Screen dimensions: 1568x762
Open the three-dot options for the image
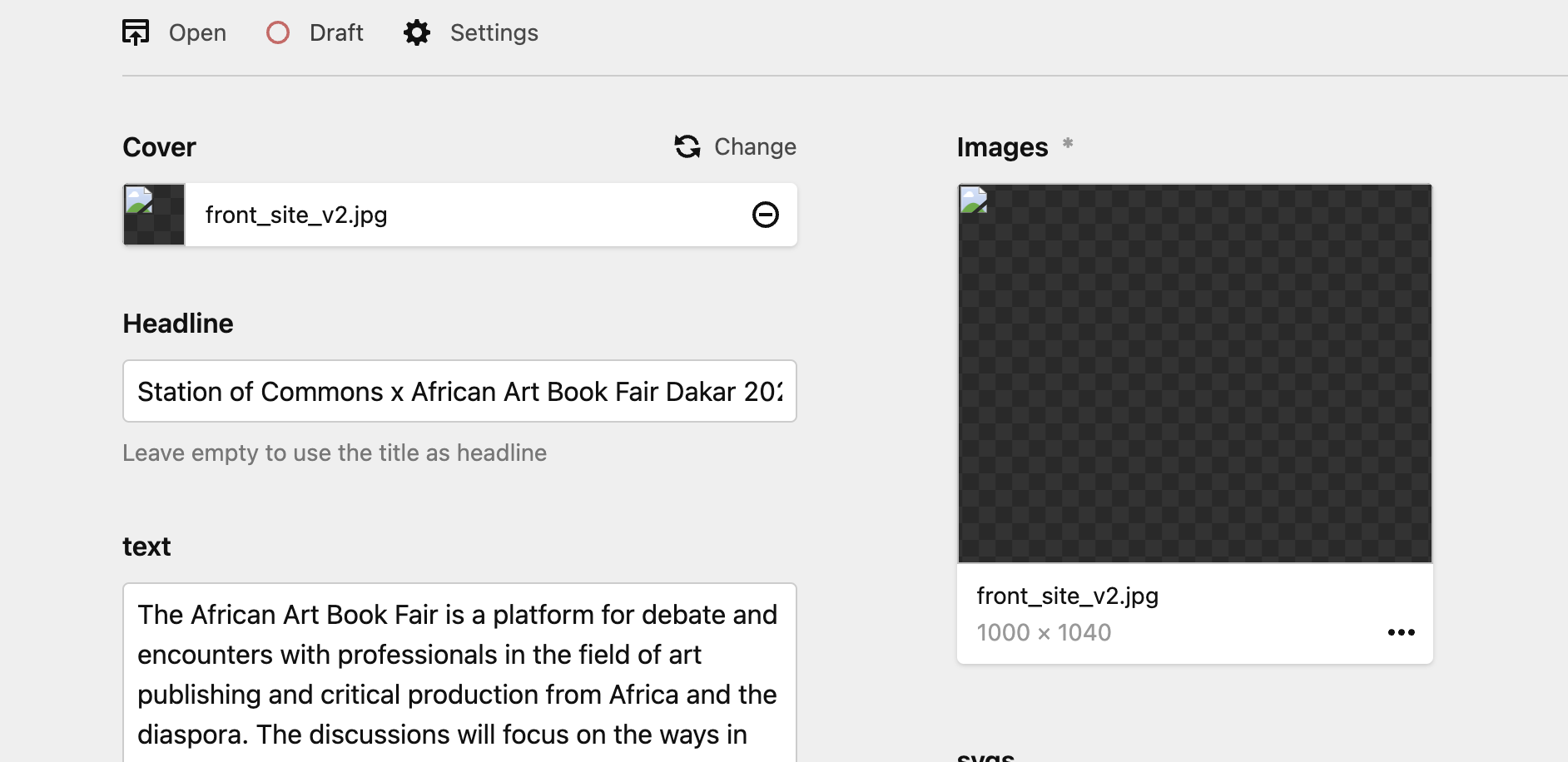coord(1402,632)
